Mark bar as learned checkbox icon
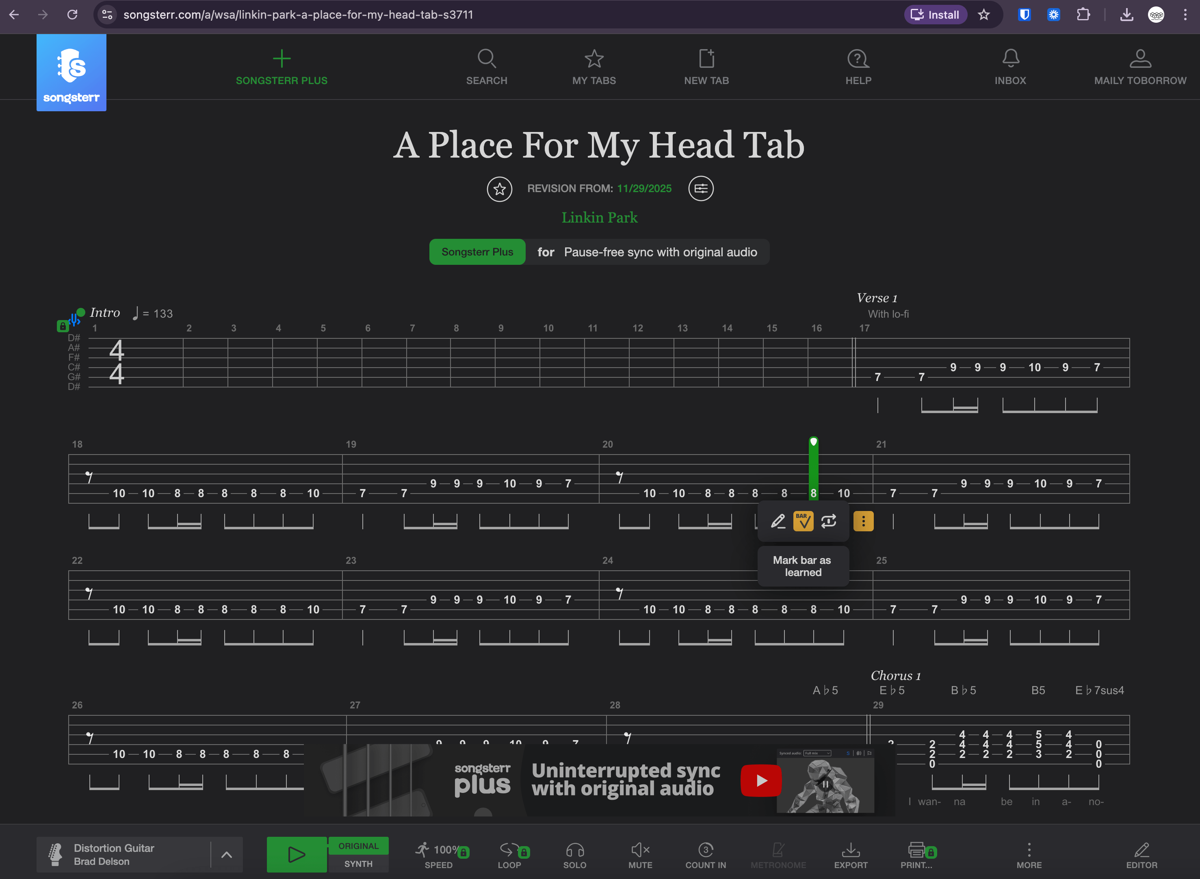This screenshot has height=879, width=1200. point(803,521)
